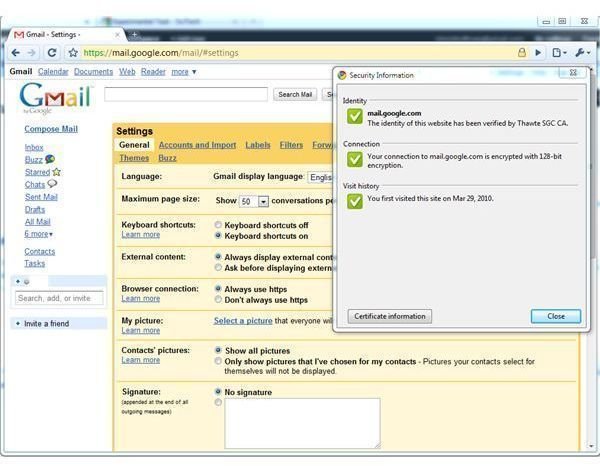Click the Starred star icon in sidebar

(57, 172)
